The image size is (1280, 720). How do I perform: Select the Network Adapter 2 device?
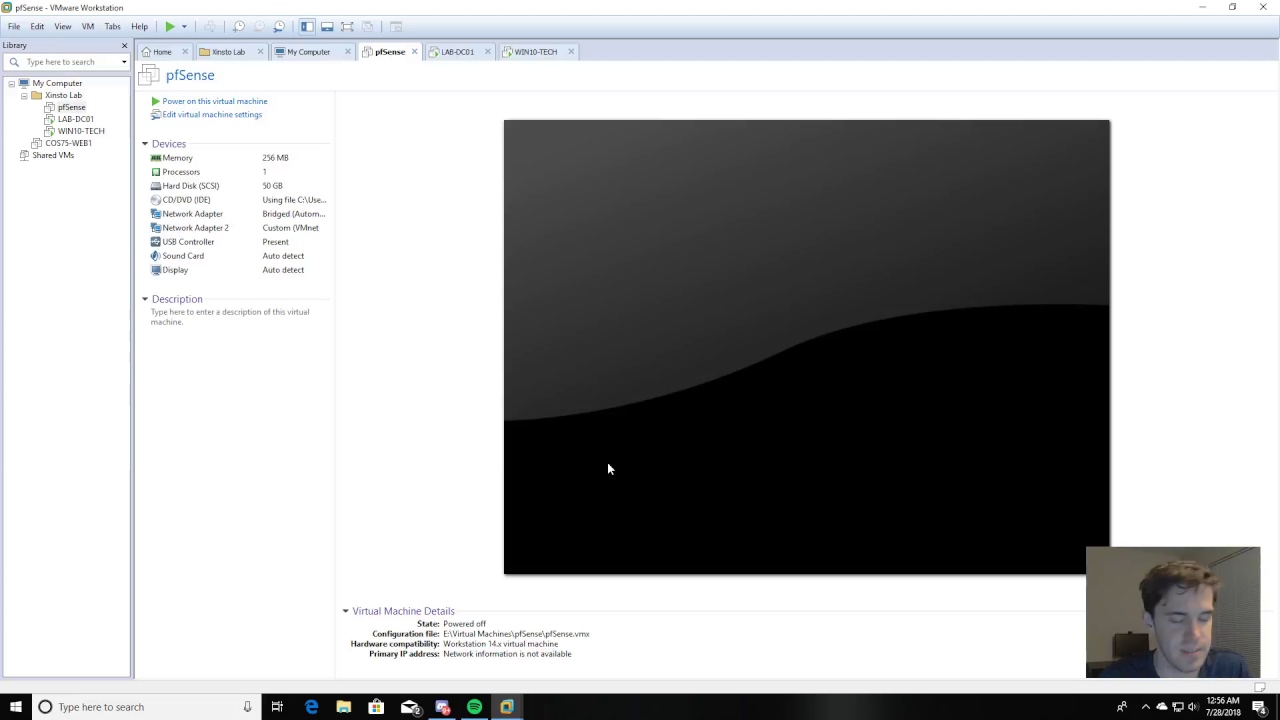[x=238, y=228]
